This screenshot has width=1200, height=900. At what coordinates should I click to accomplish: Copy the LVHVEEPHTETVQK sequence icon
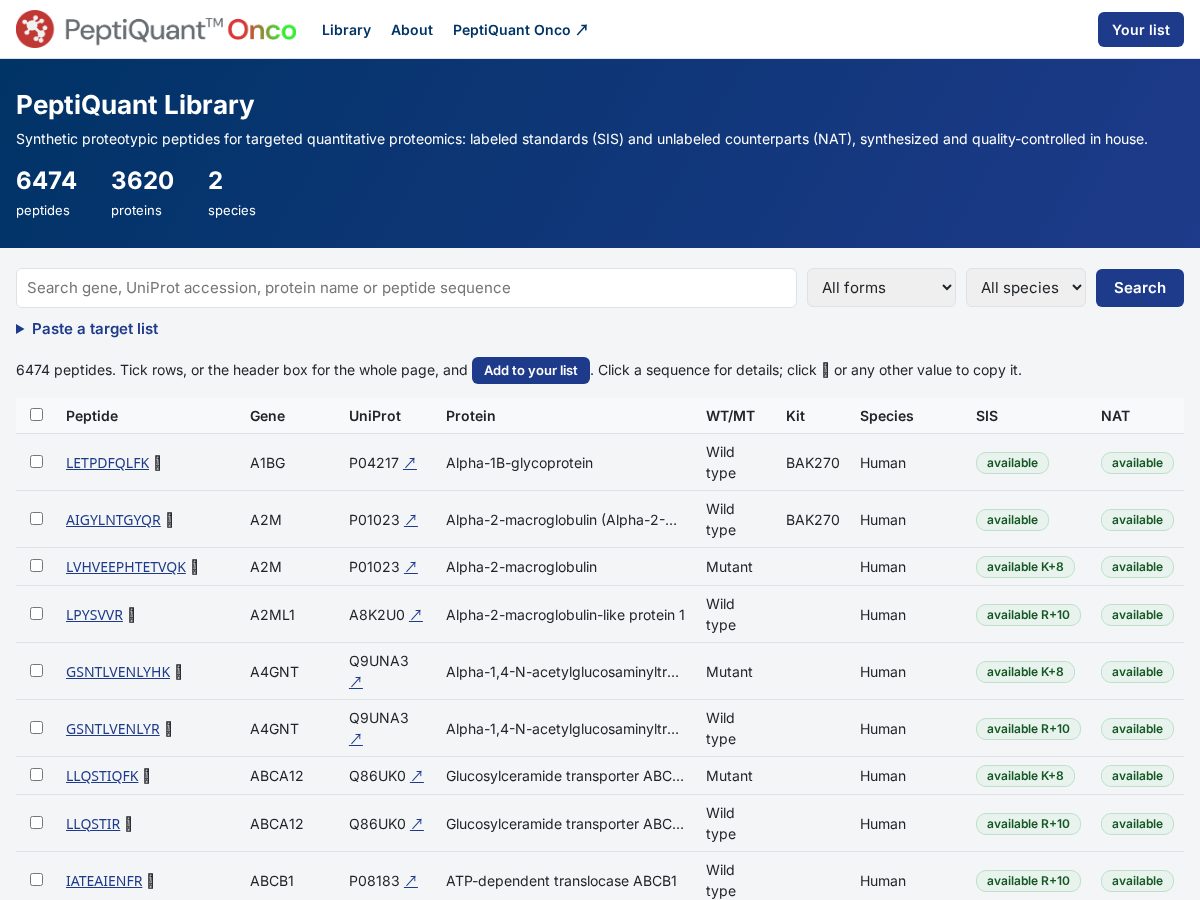click(195, 567)
